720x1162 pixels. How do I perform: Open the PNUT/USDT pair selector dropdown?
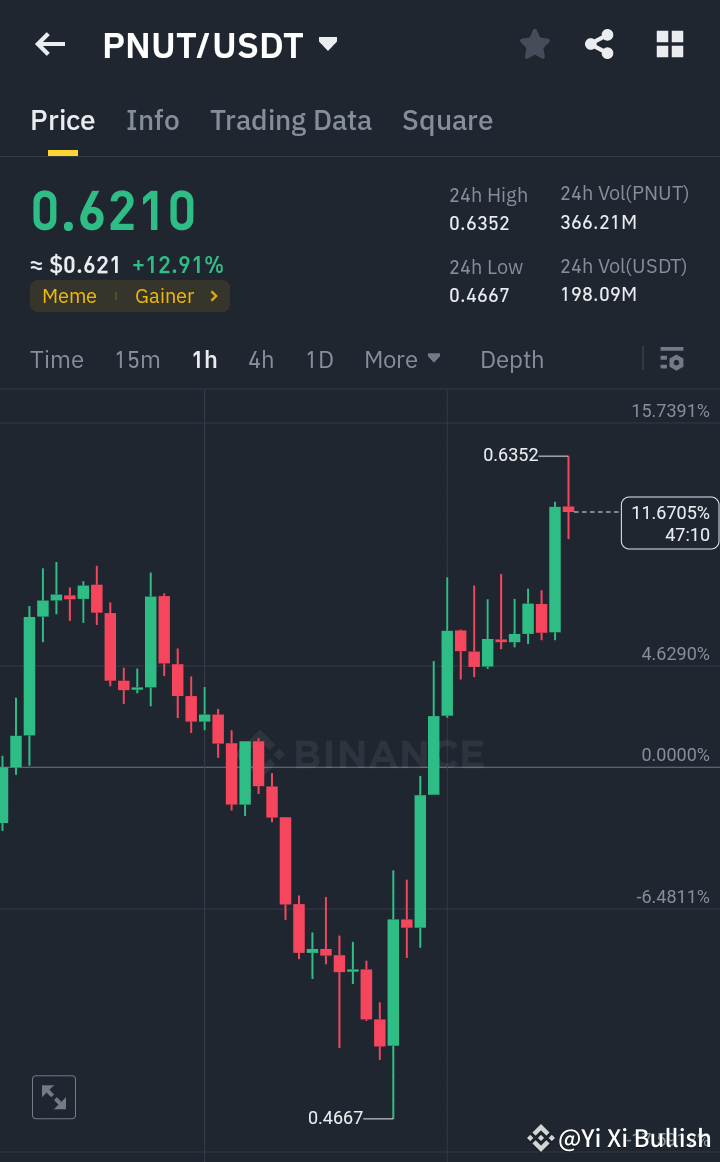point(222,44)
